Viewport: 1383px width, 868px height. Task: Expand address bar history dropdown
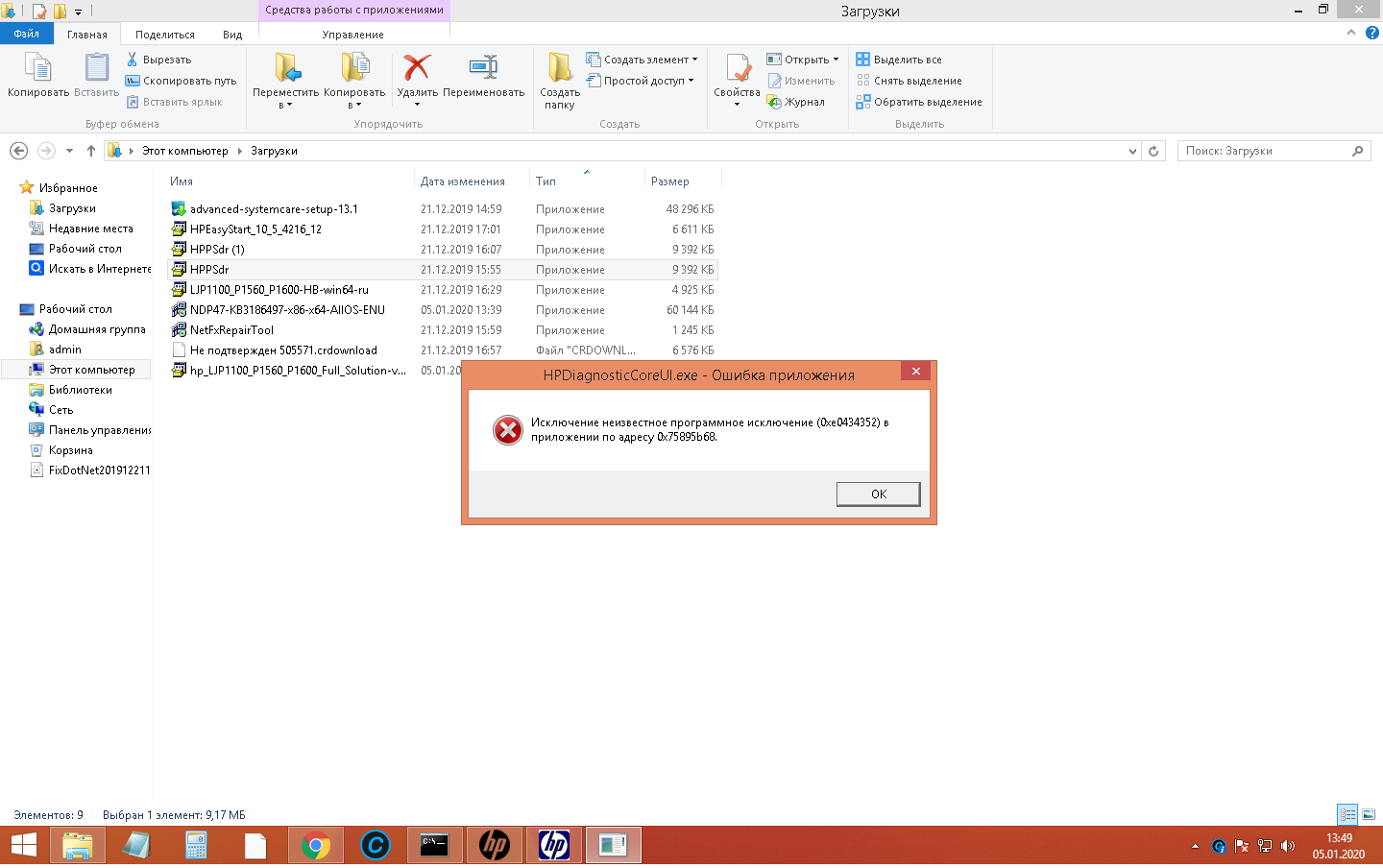tap(1132, 151)
